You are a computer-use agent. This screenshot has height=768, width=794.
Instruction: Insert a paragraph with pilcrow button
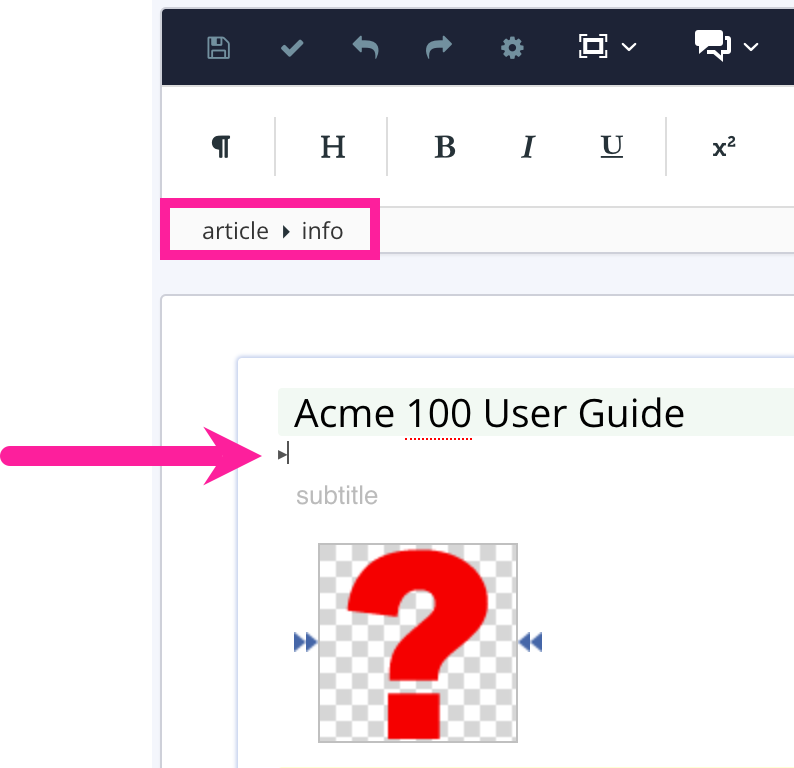[221, 147]
